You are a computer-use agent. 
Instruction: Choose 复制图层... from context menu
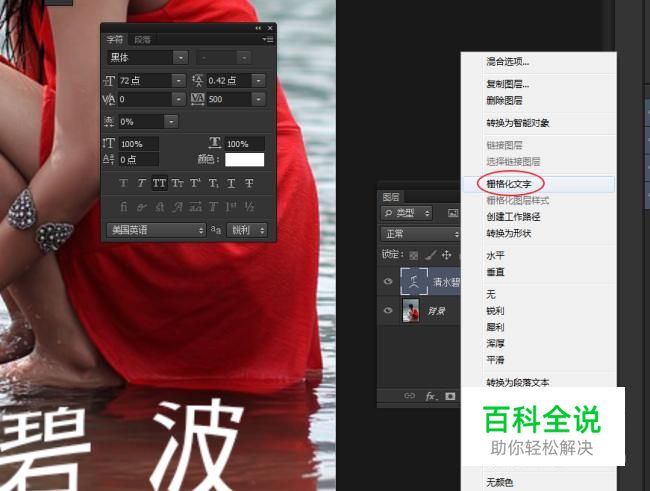point(538,84)
